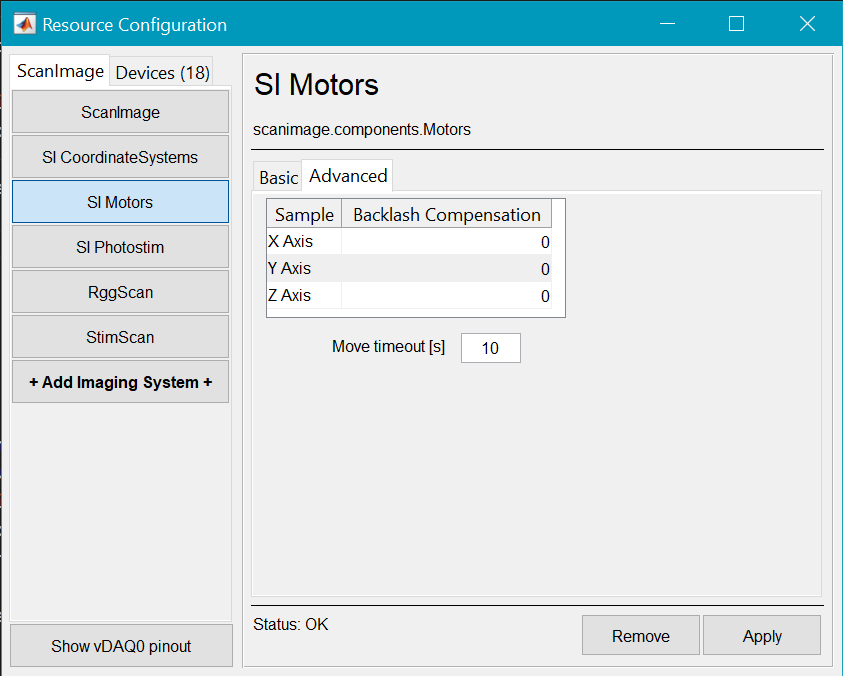This screenshot has height=676, width=843.
Task: Switch to the ScanImage tab
Action: click(58, 71)
